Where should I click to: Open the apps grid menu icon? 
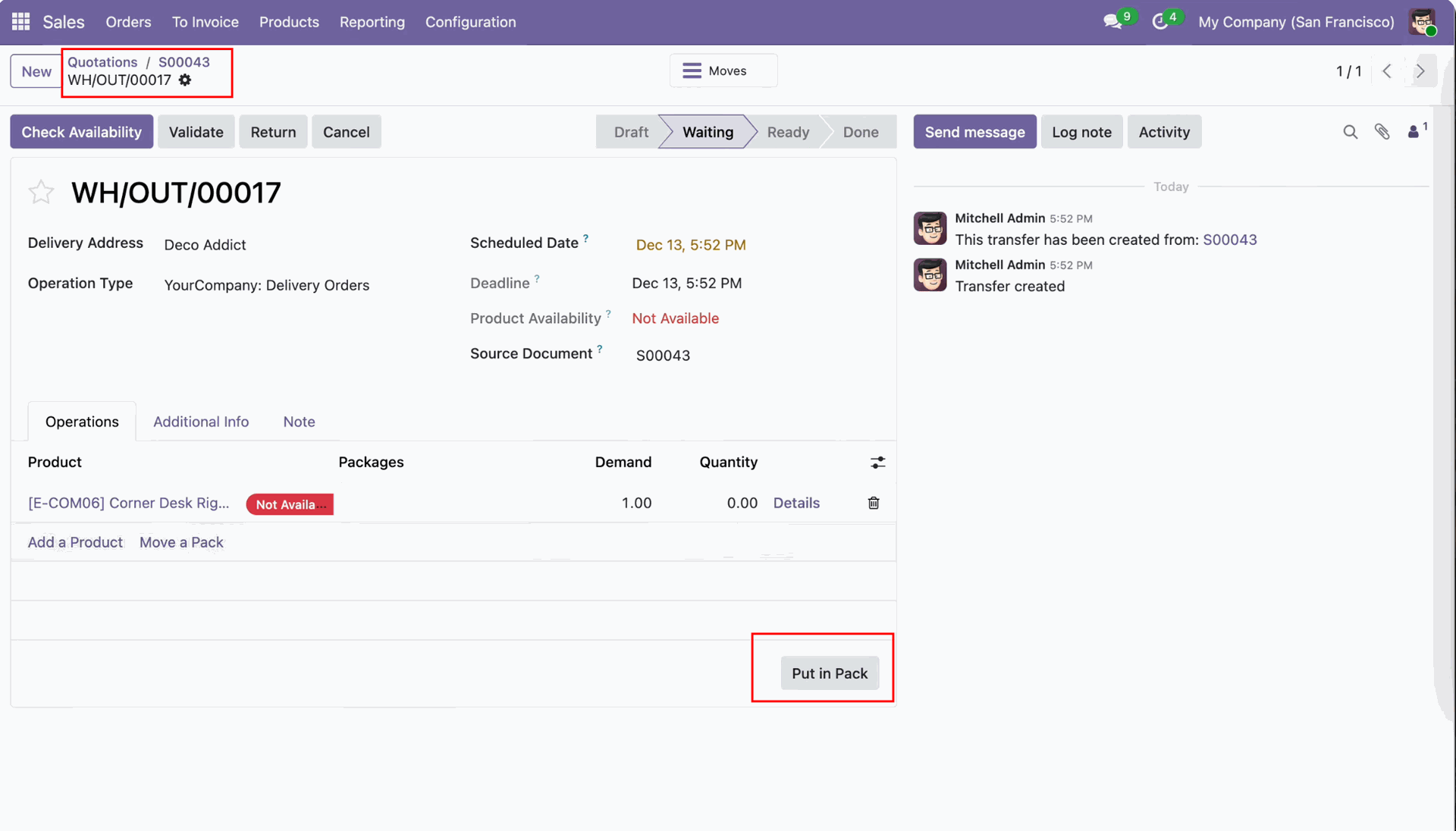[20, 22]
